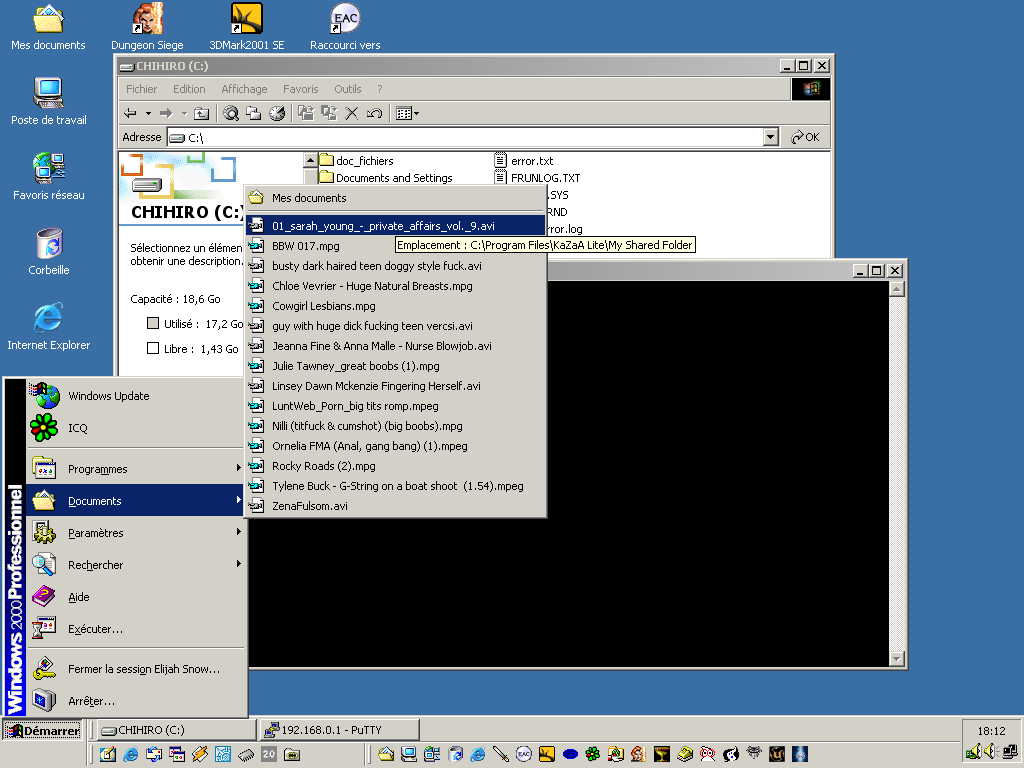Go up one folder level in Explorer
The image size is (1024, 768).
(x=202, y=114)
